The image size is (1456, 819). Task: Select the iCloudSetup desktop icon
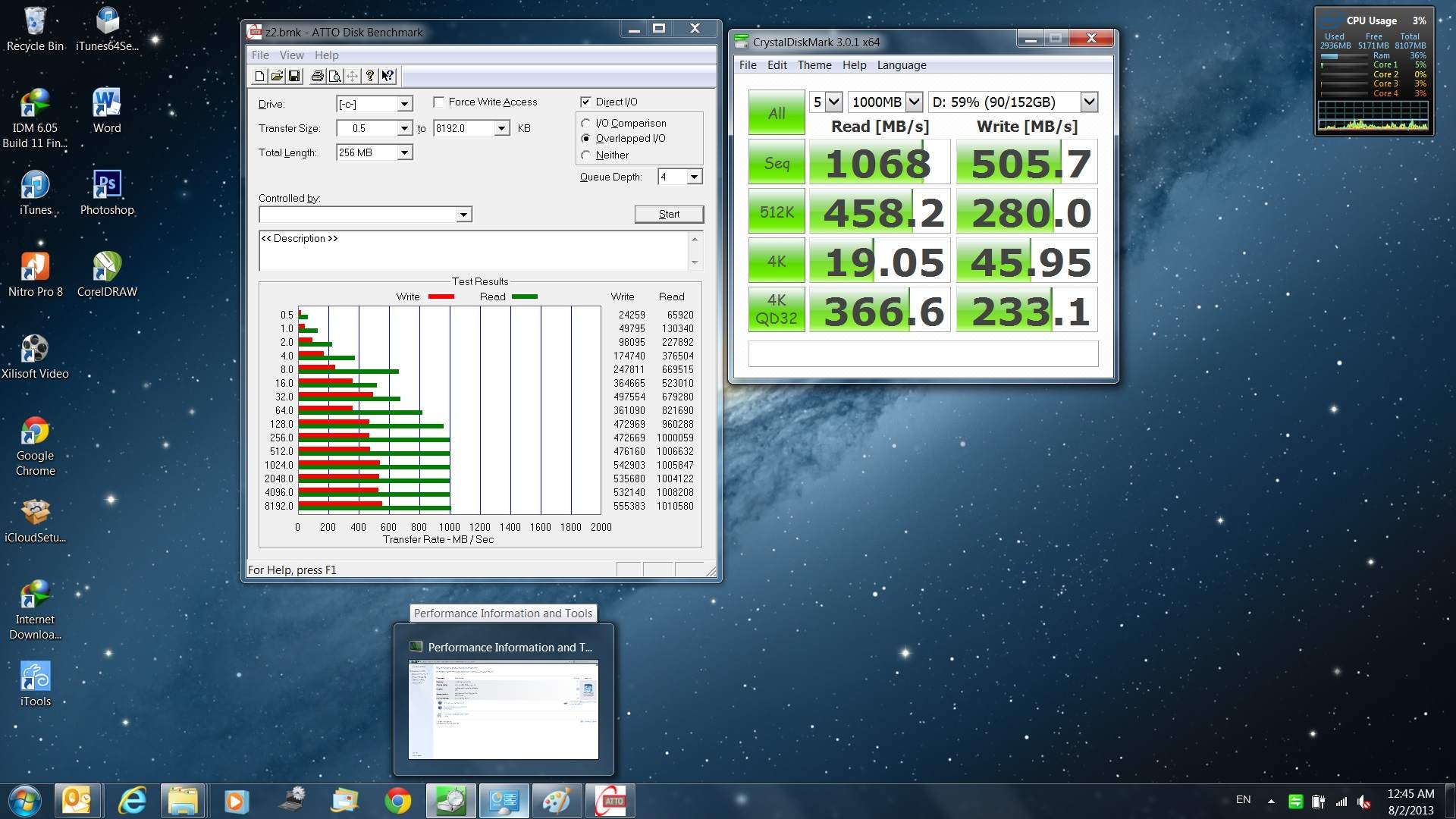pos(35,520)
